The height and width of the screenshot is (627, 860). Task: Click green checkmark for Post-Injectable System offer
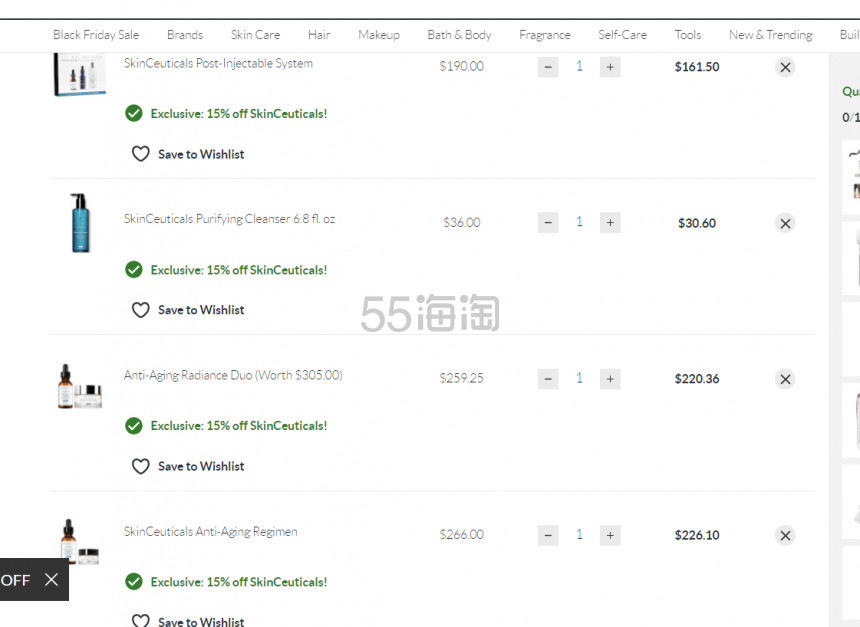tap(134, 114)
